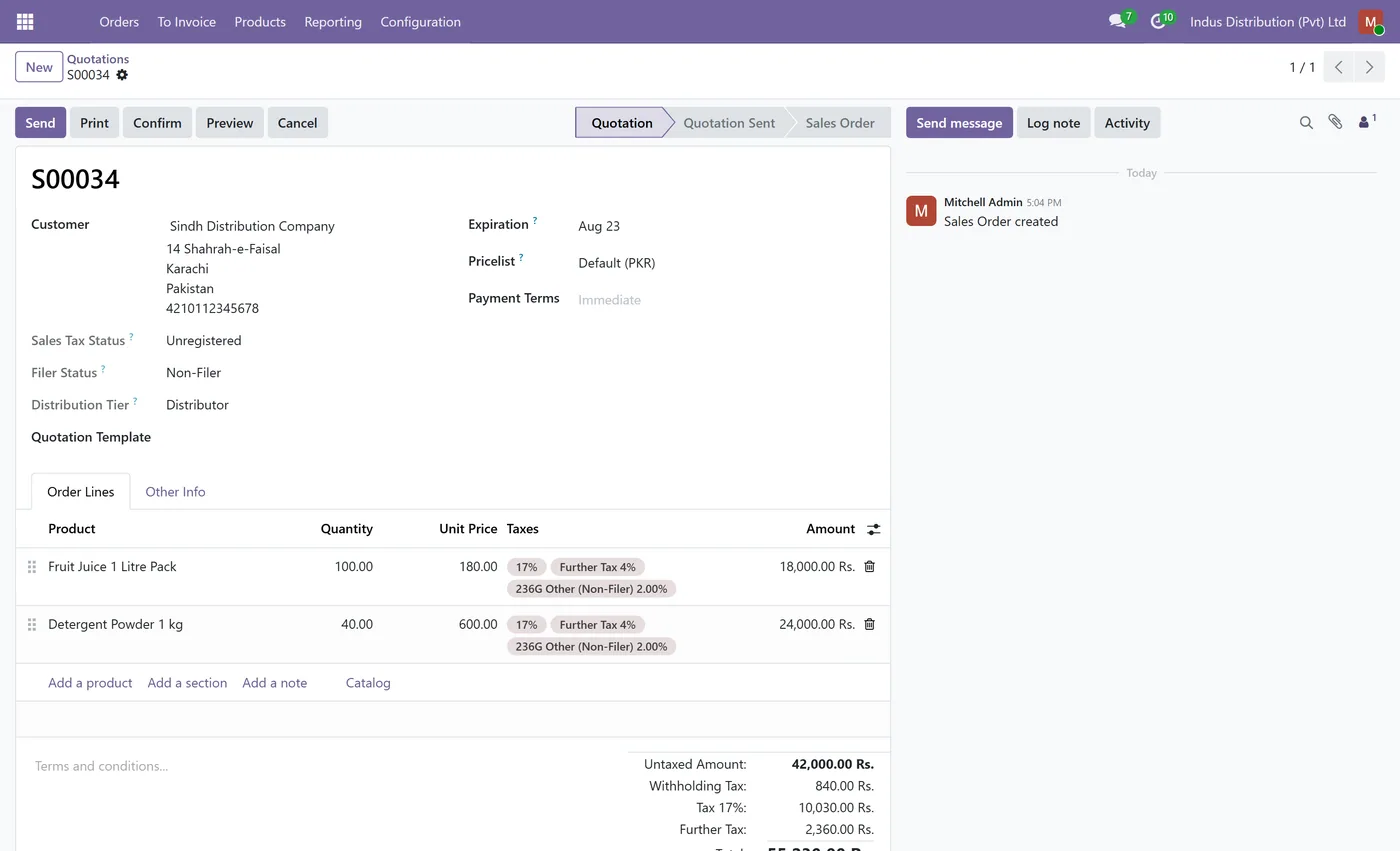Grab the Fruit Juice line drag handle
The image size is (1400, 851).
pos(32,567)
